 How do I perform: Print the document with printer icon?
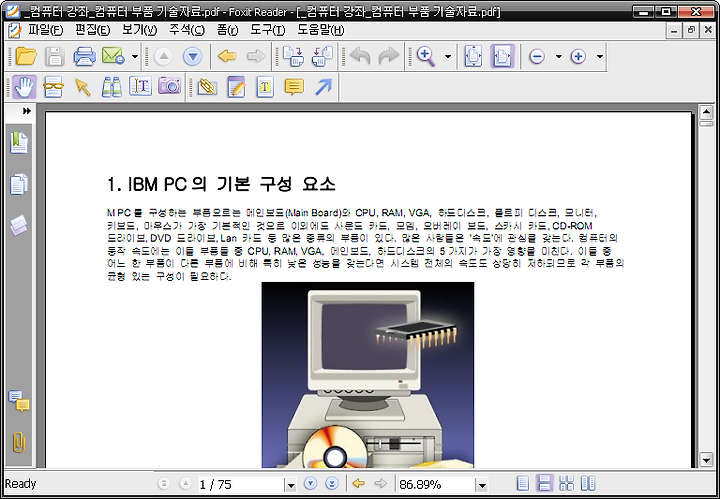pyautogui.click(x=84, y=56)
